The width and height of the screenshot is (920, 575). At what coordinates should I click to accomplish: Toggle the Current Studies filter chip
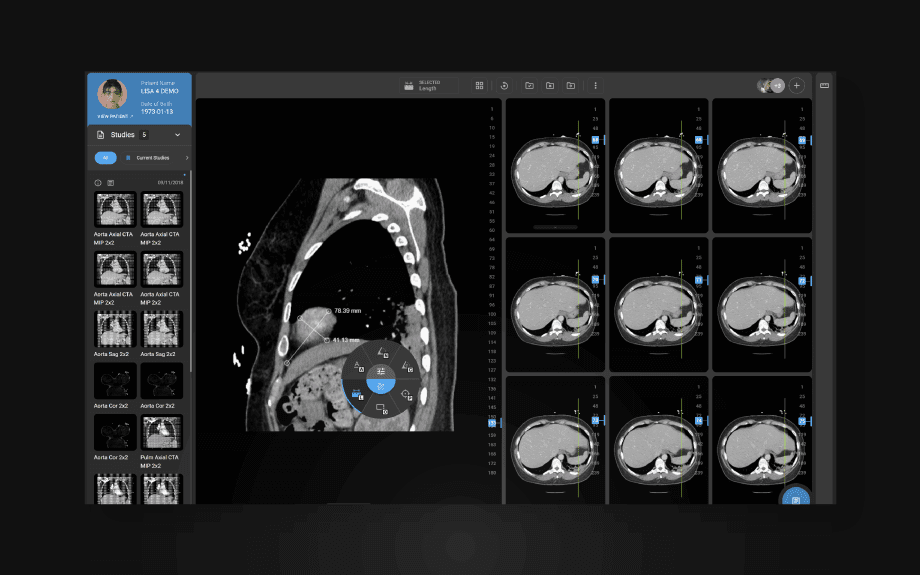148,158
